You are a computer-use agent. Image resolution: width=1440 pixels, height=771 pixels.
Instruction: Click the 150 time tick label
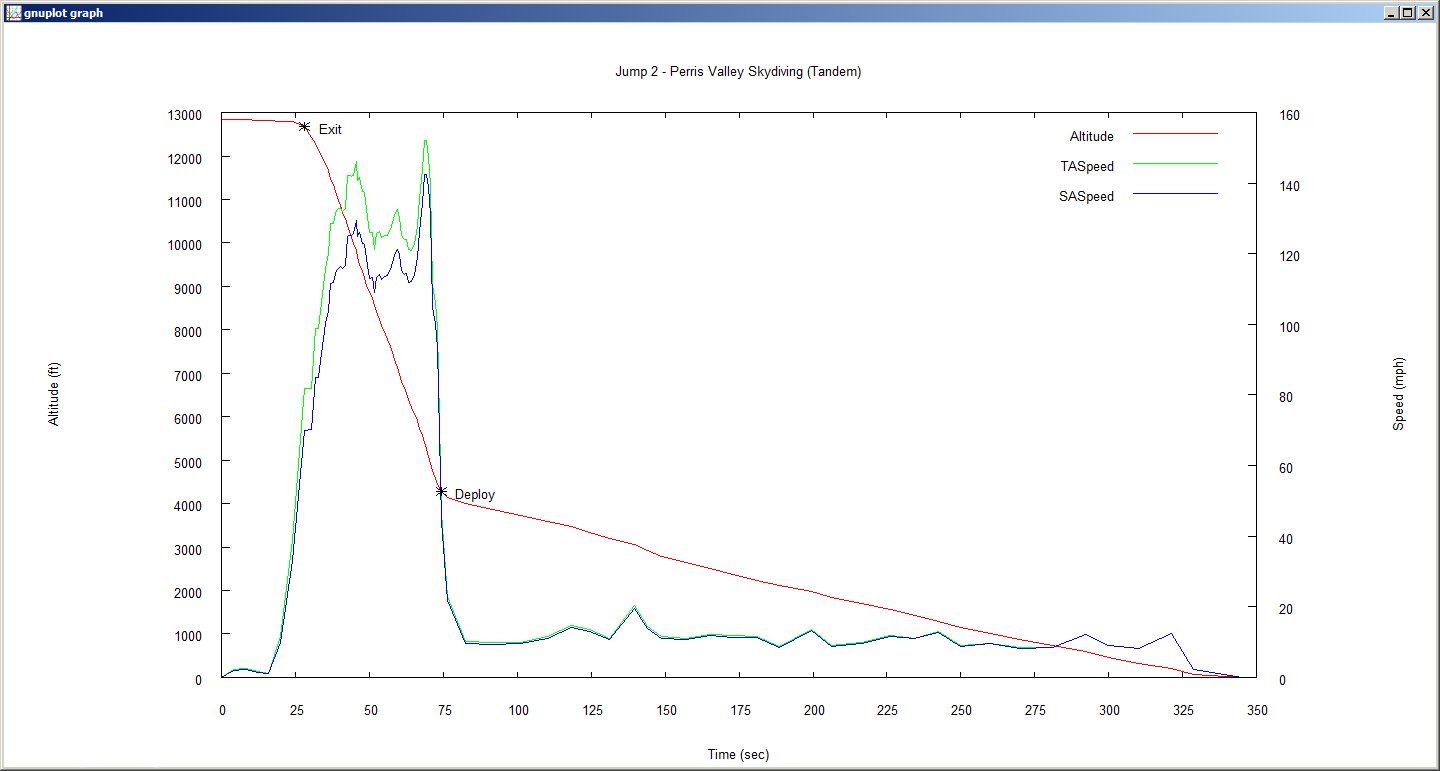[666, 710]
